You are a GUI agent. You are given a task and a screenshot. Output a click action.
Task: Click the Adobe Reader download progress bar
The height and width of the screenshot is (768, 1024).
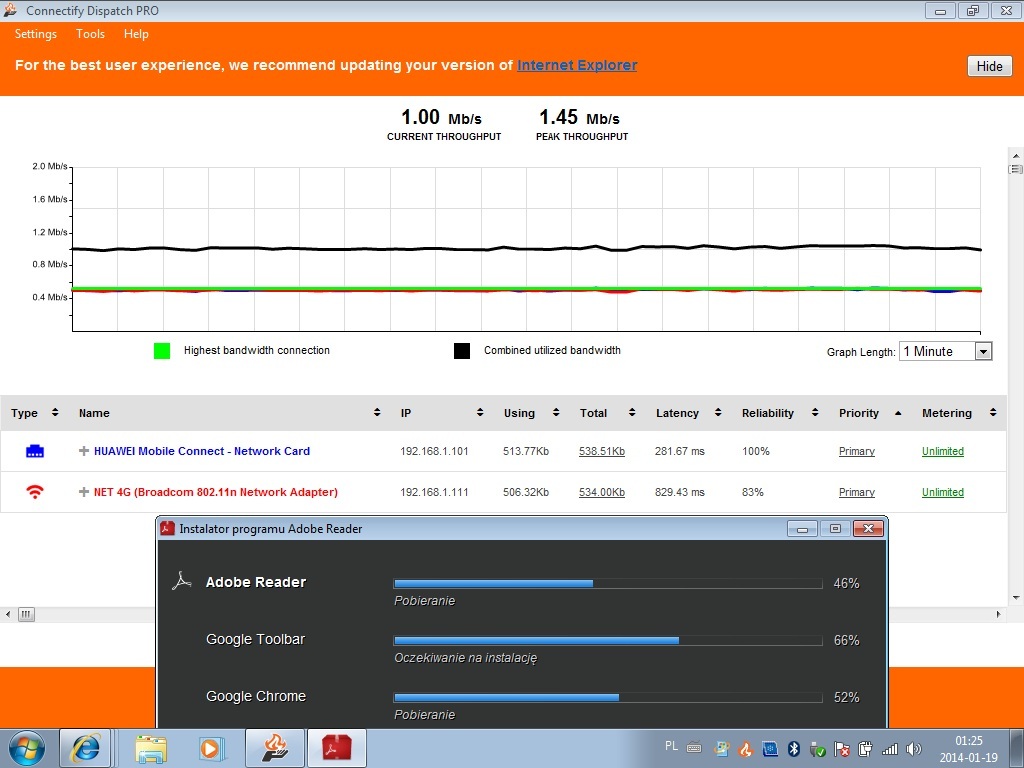[608, 583]
